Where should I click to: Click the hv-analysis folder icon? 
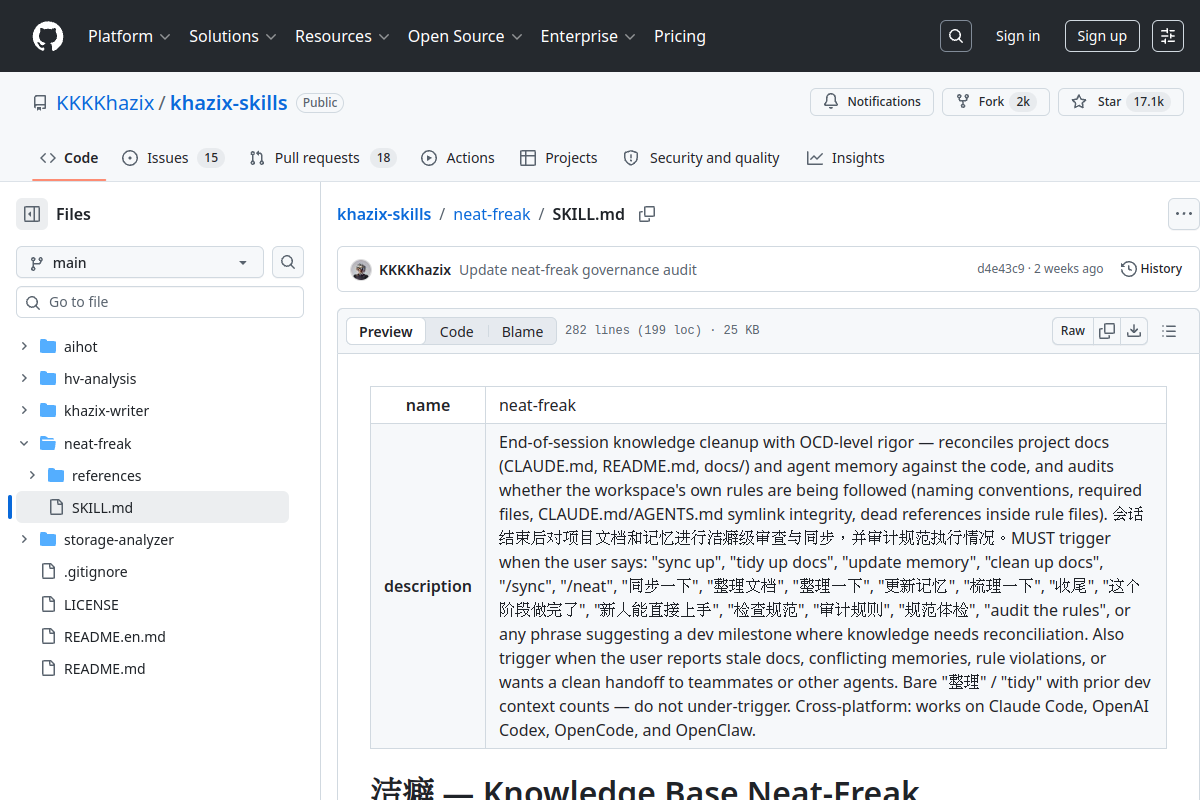point(48,379)
